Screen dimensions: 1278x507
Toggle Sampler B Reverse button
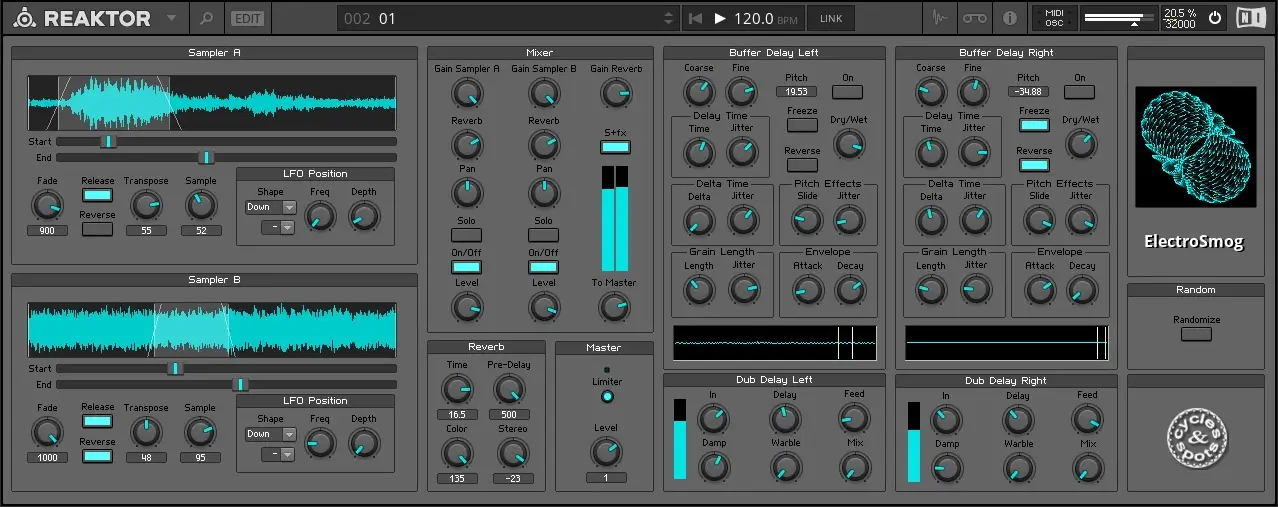(x=97, y=456)
